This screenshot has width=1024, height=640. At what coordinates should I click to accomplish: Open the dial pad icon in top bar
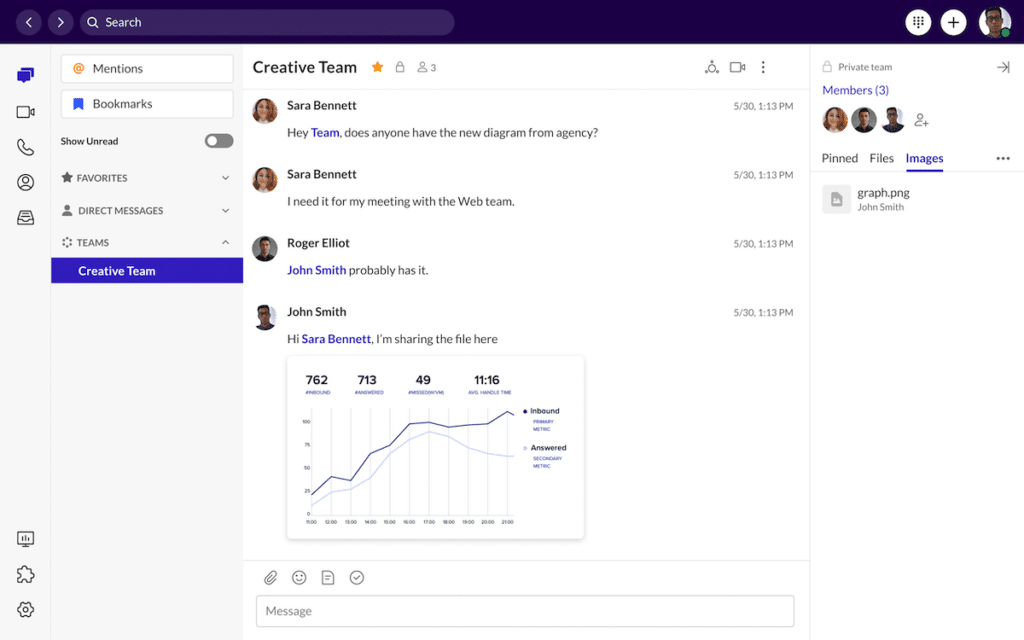coord(917,22)
